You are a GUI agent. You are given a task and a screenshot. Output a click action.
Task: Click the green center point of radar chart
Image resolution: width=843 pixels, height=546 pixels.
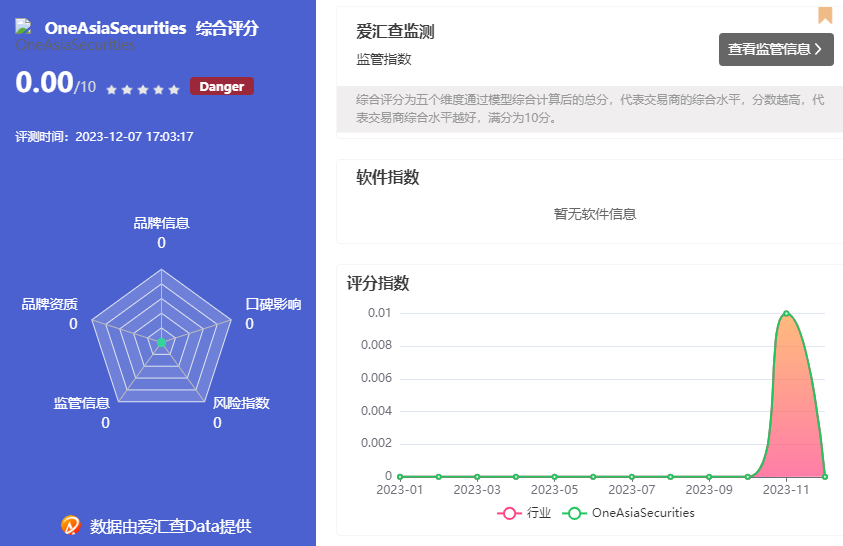161,342
